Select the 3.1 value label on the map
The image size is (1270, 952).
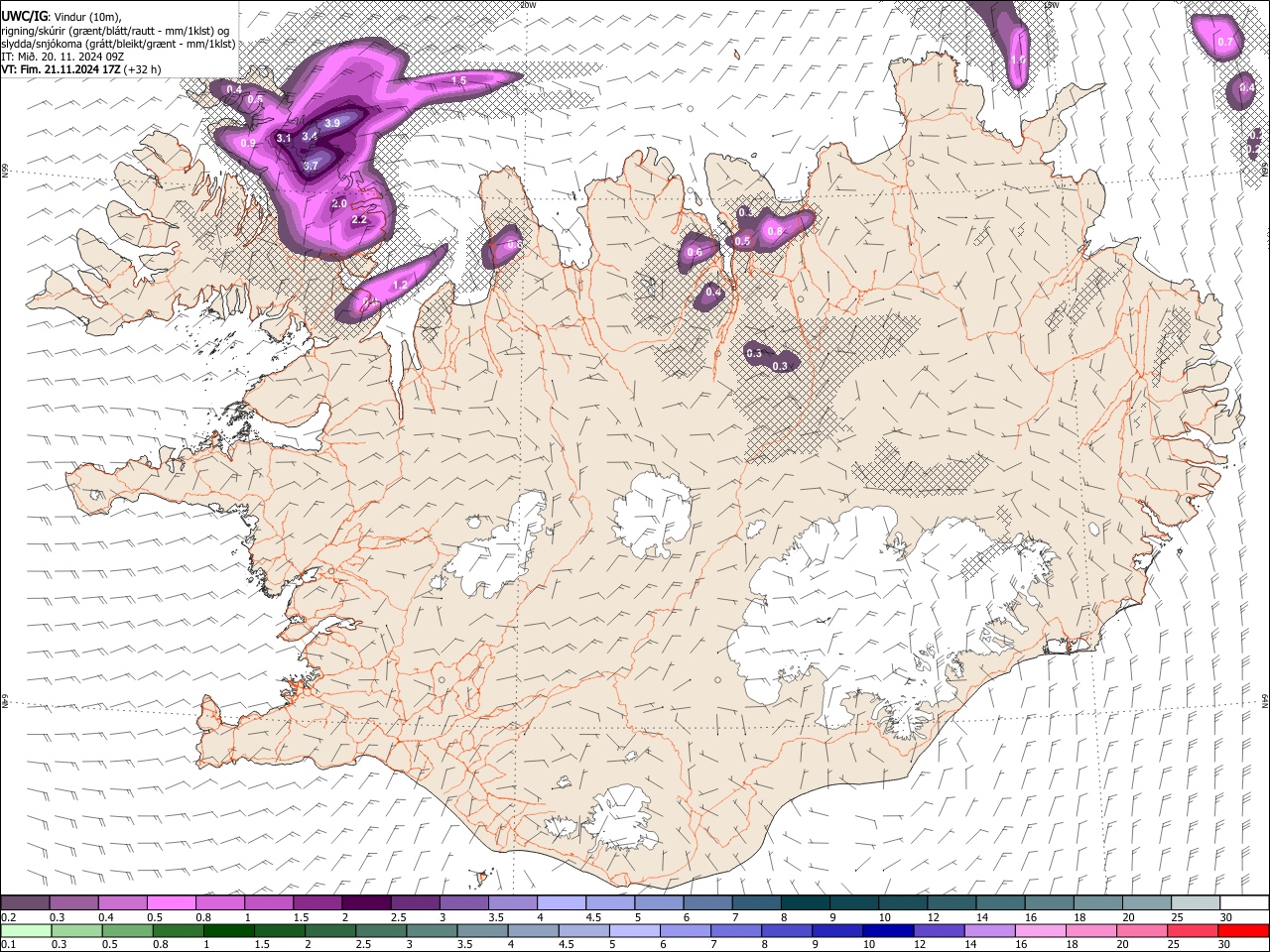(284, 138)
